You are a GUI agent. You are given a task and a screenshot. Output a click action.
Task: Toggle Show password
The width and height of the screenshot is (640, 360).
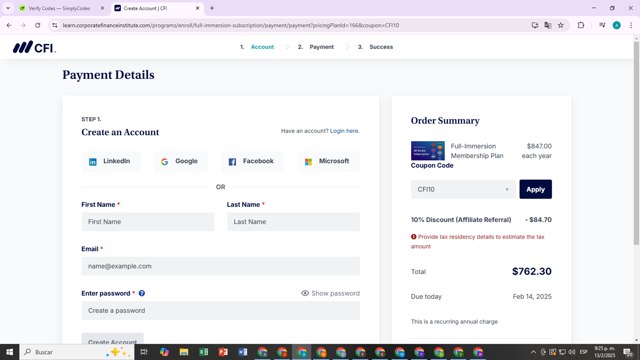330,293
